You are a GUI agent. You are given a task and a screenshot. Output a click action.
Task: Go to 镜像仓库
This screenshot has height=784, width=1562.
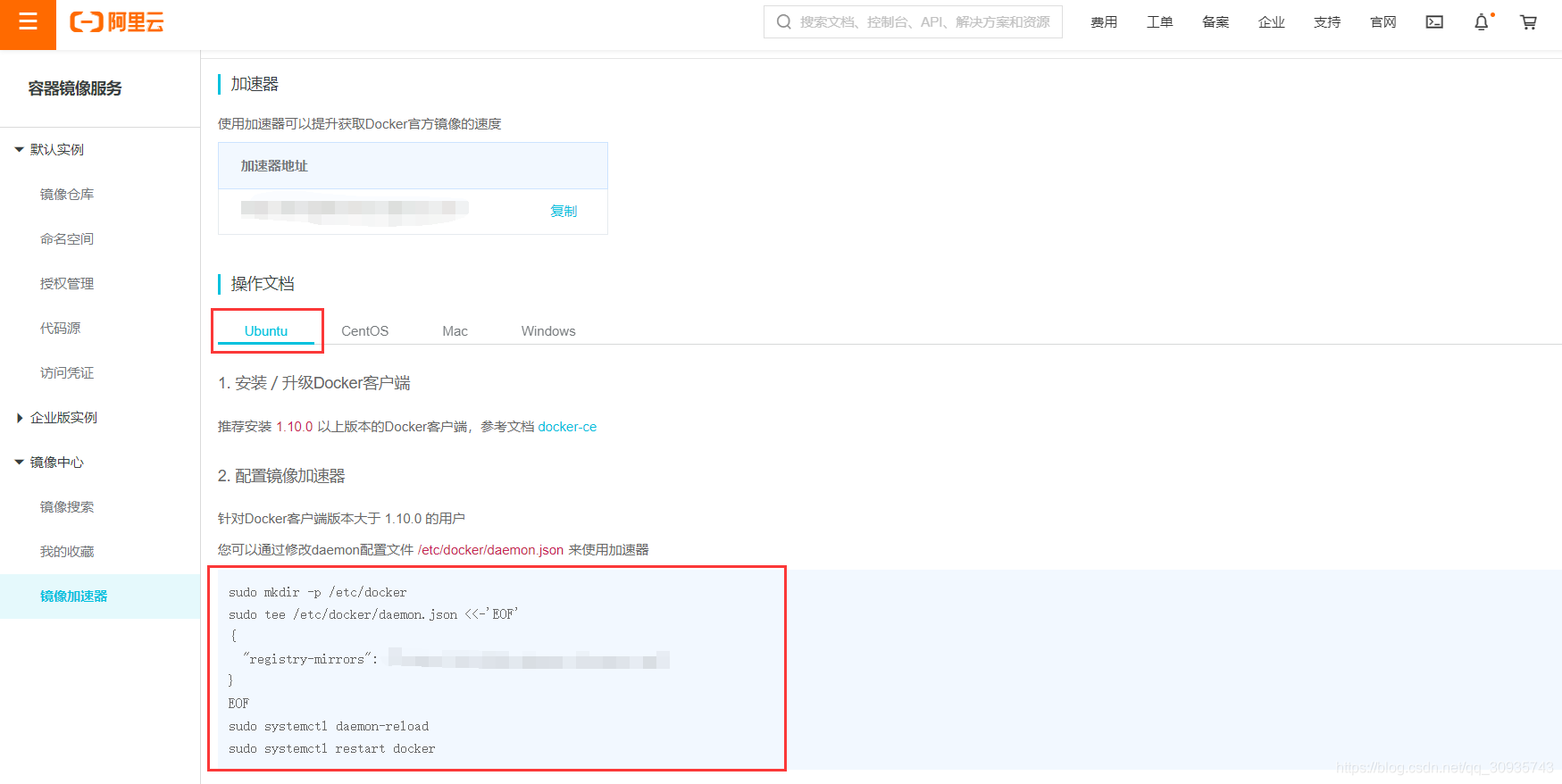click(67, 194)
